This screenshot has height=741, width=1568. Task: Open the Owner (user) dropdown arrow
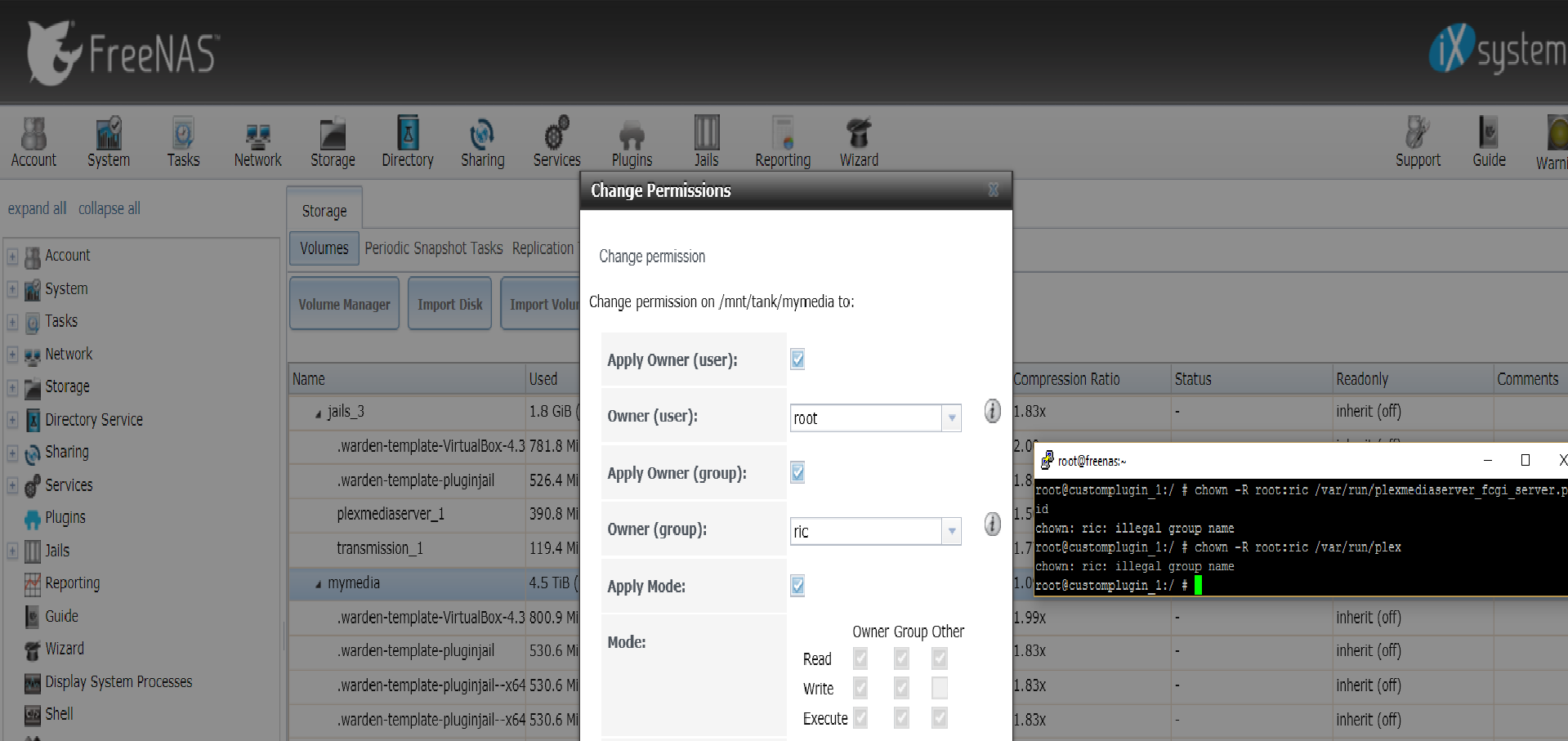pyautogui.click(x=952, y=418)
